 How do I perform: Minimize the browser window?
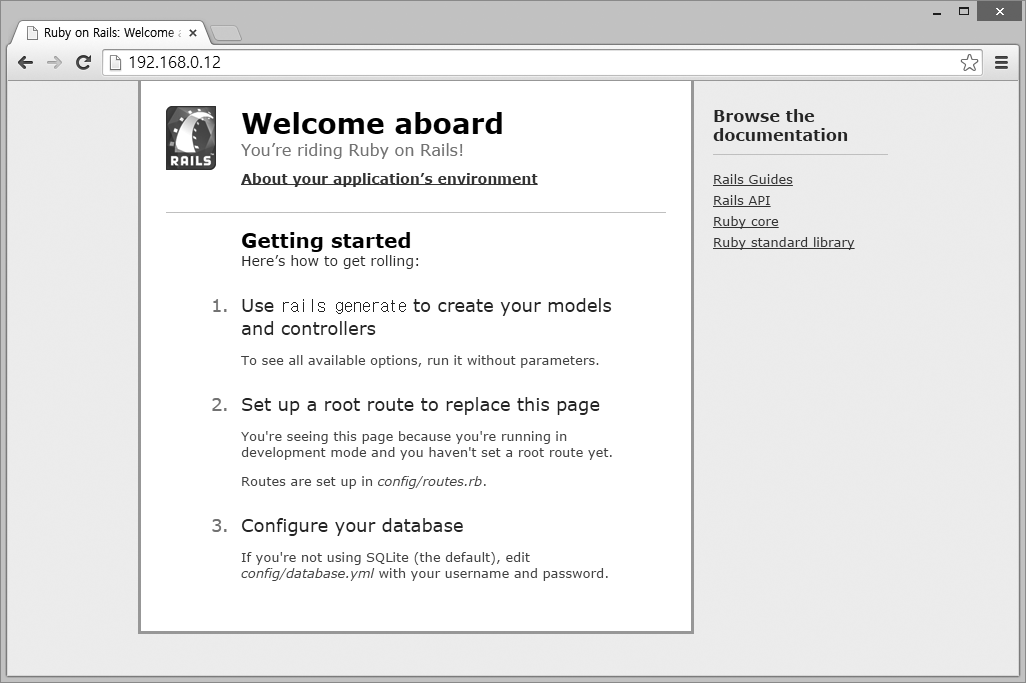[x=936, y=12]
